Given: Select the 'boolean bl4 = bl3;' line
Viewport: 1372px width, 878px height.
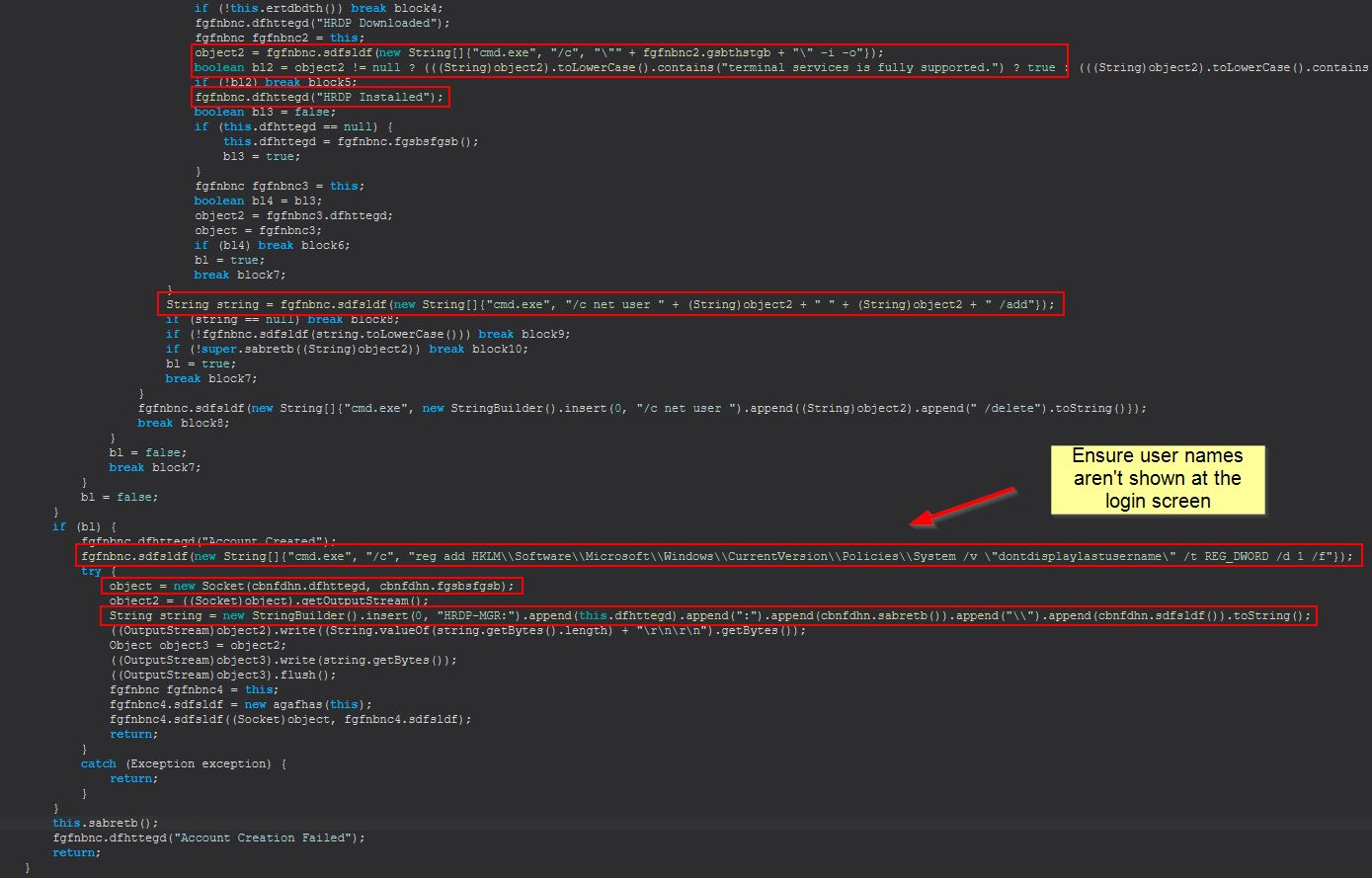Looking at the screenshot, I should click(258, 200).
